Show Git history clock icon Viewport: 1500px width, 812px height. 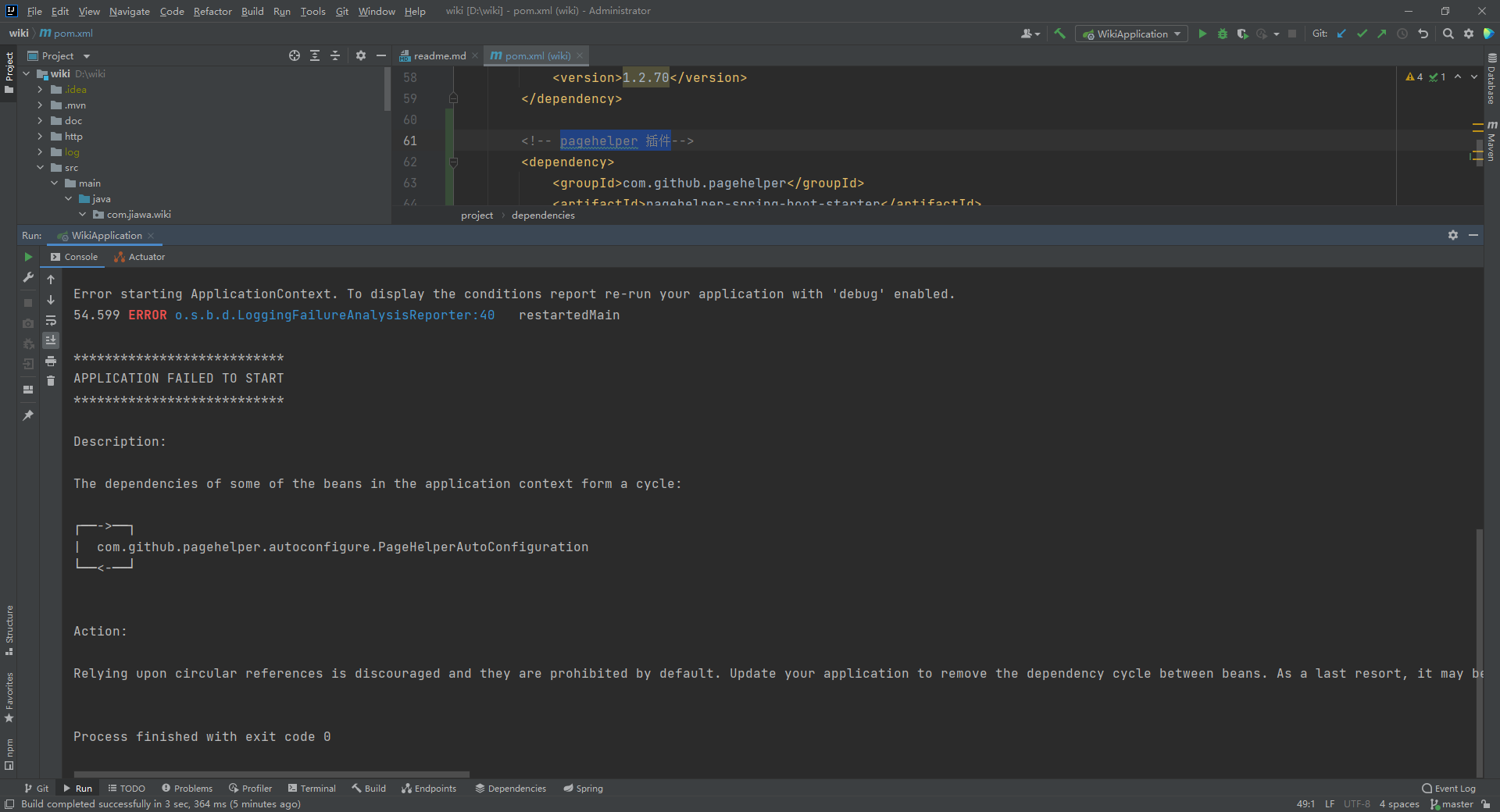coord(1402,34)
